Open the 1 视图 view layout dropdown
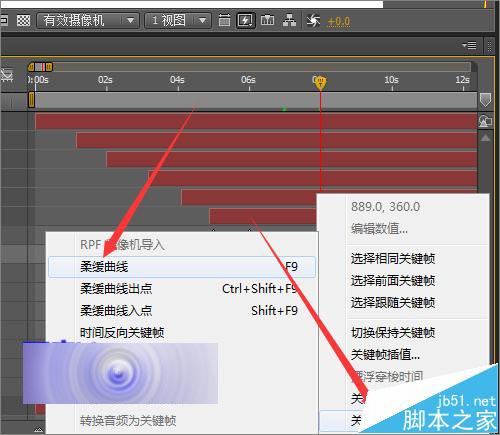The width and height of the screenshot is (500, 435). tap(178, 21)
